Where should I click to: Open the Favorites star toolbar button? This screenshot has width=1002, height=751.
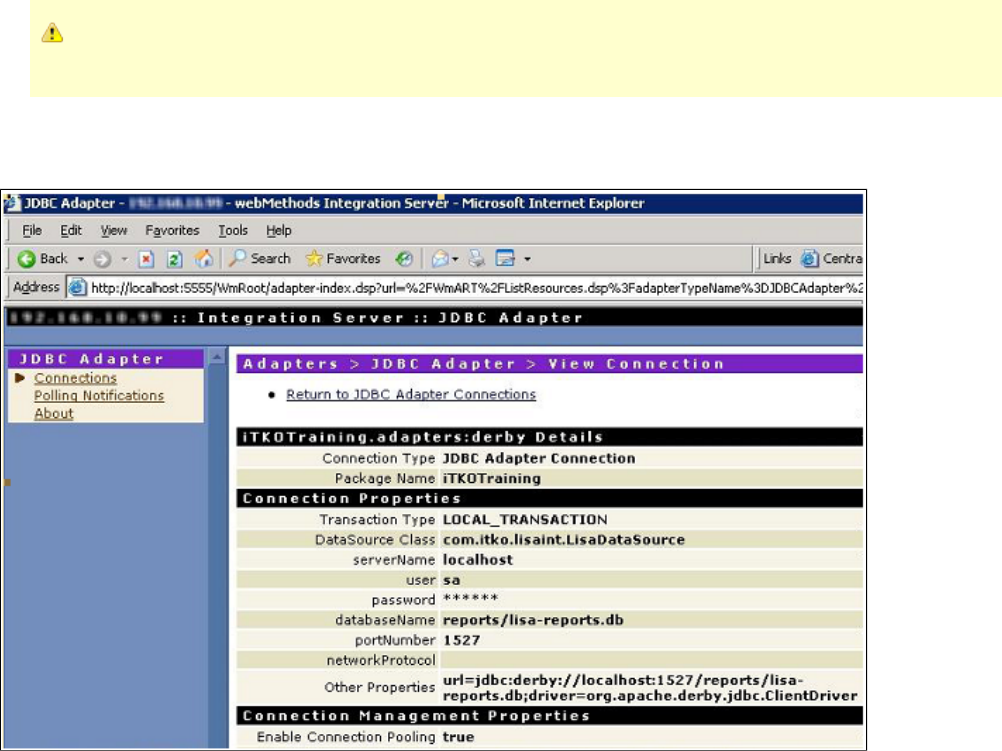[343, 258]
